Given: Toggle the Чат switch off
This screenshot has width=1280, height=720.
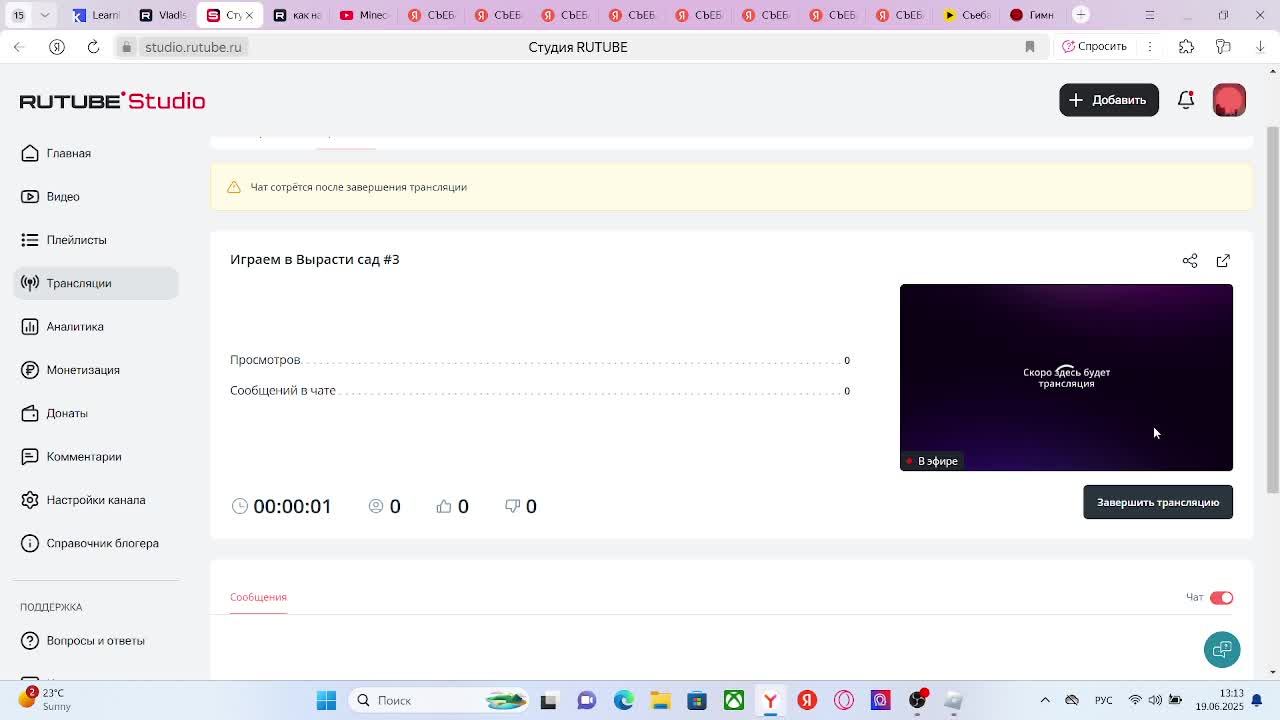Looking at the screenshot, I should tap(1221, 597).
